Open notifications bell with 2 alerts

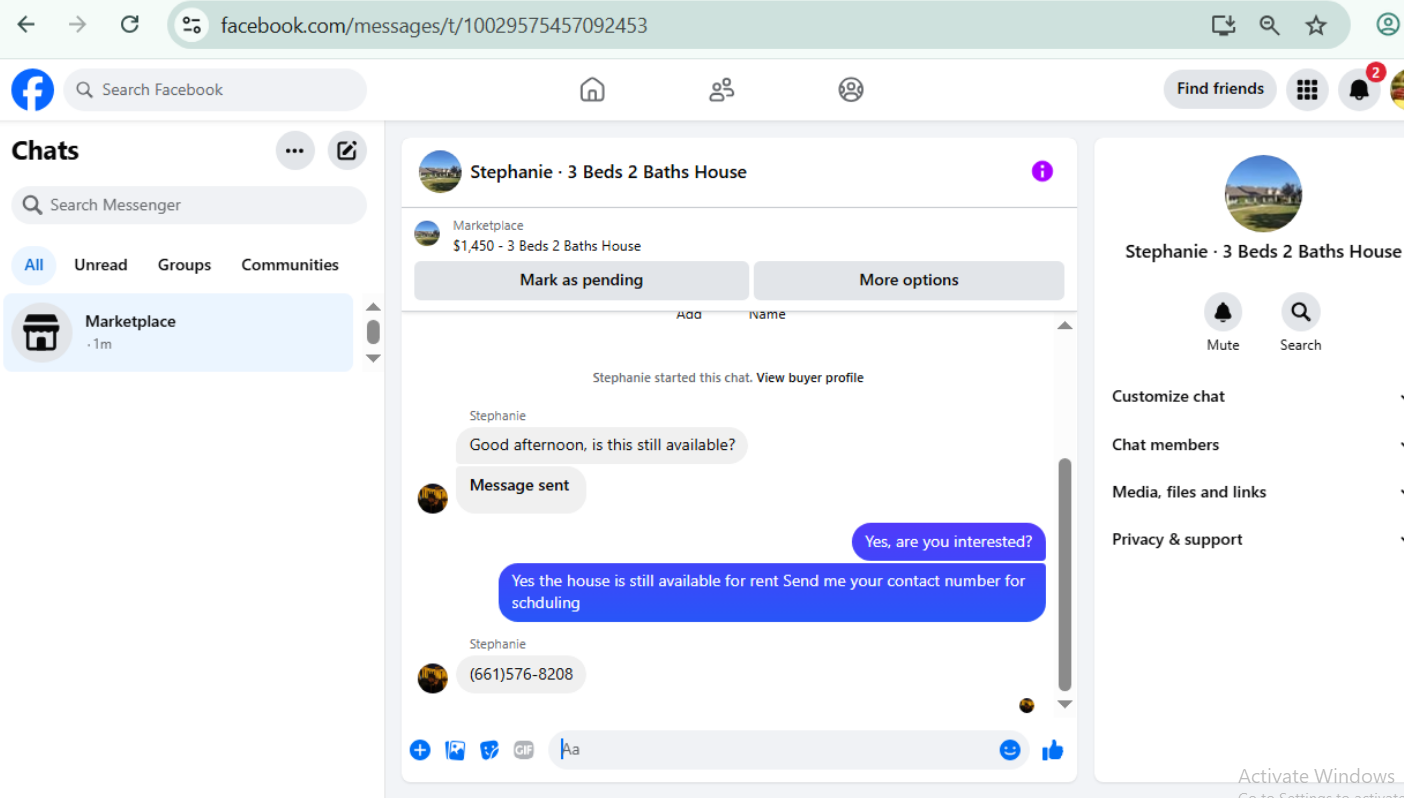click(x=1359, y=90)
